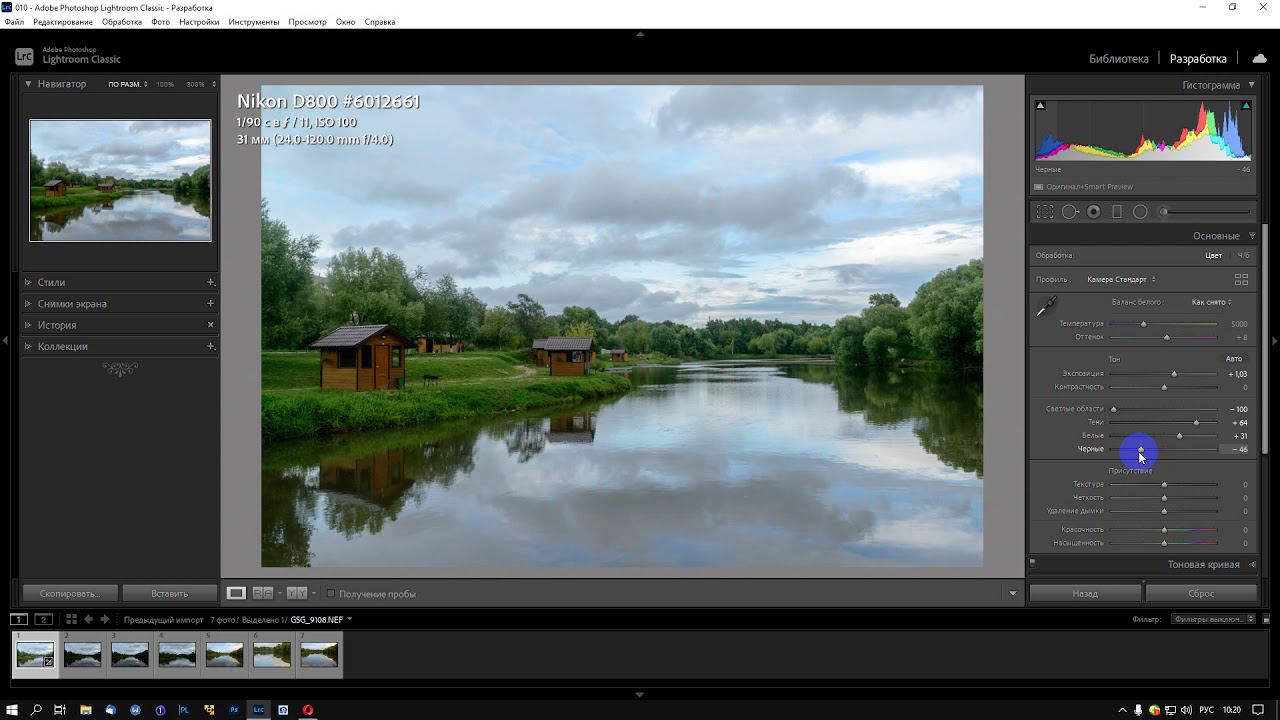Set navigator zoom to ПО РАЗМ.
The image size is (1280, 720).
tap(127, 84)
